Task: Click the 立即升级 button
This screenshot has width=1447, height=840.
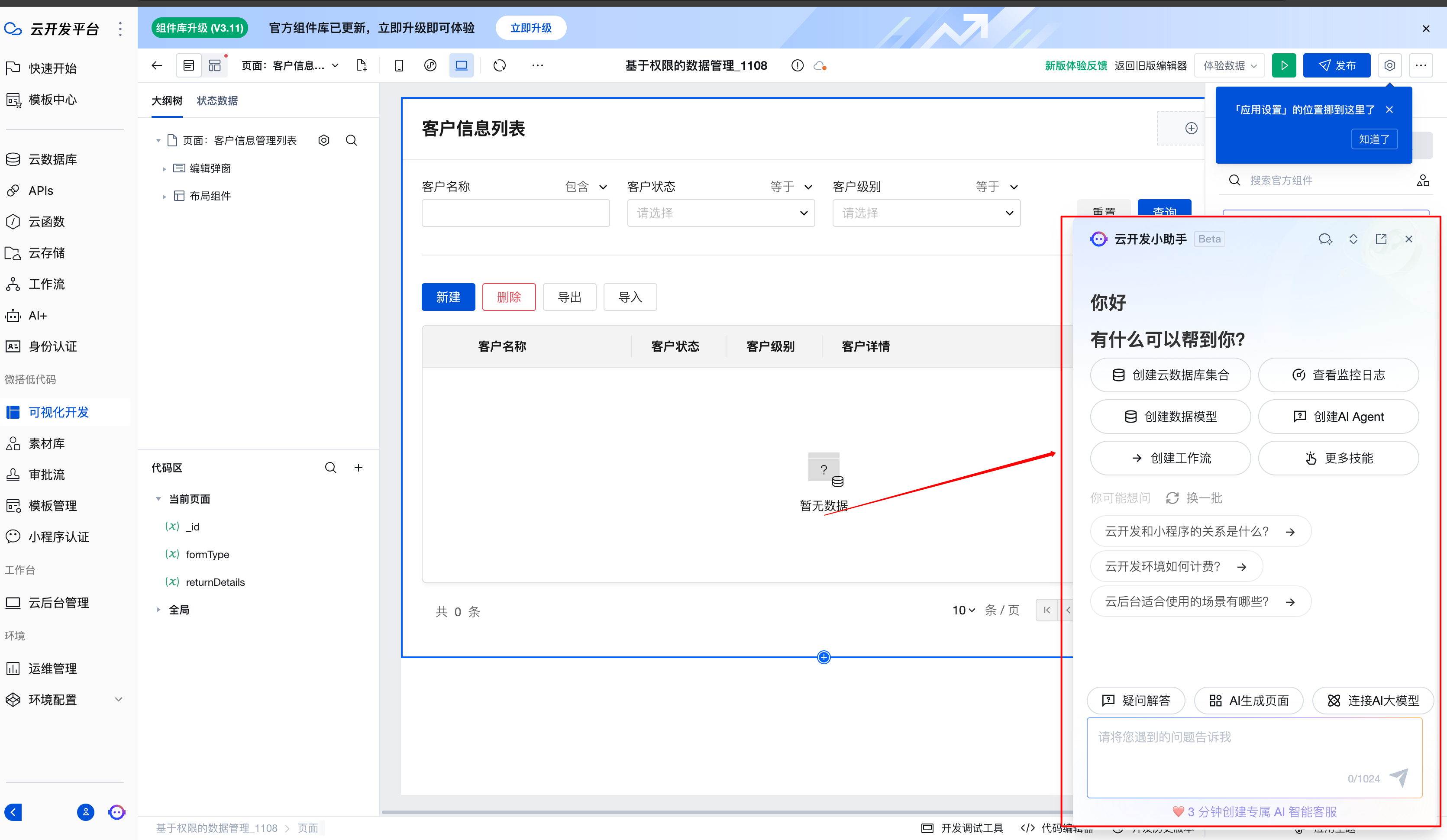Action: pyautogui.click(x=530, y=28)
